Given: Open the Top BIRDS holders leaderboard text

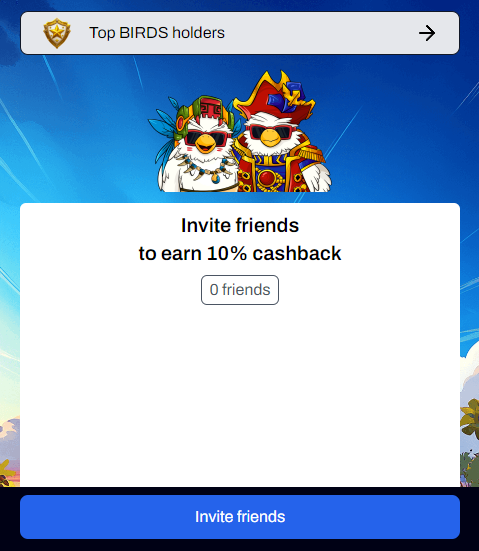Looking at the screenshot, I should (157, 33).
